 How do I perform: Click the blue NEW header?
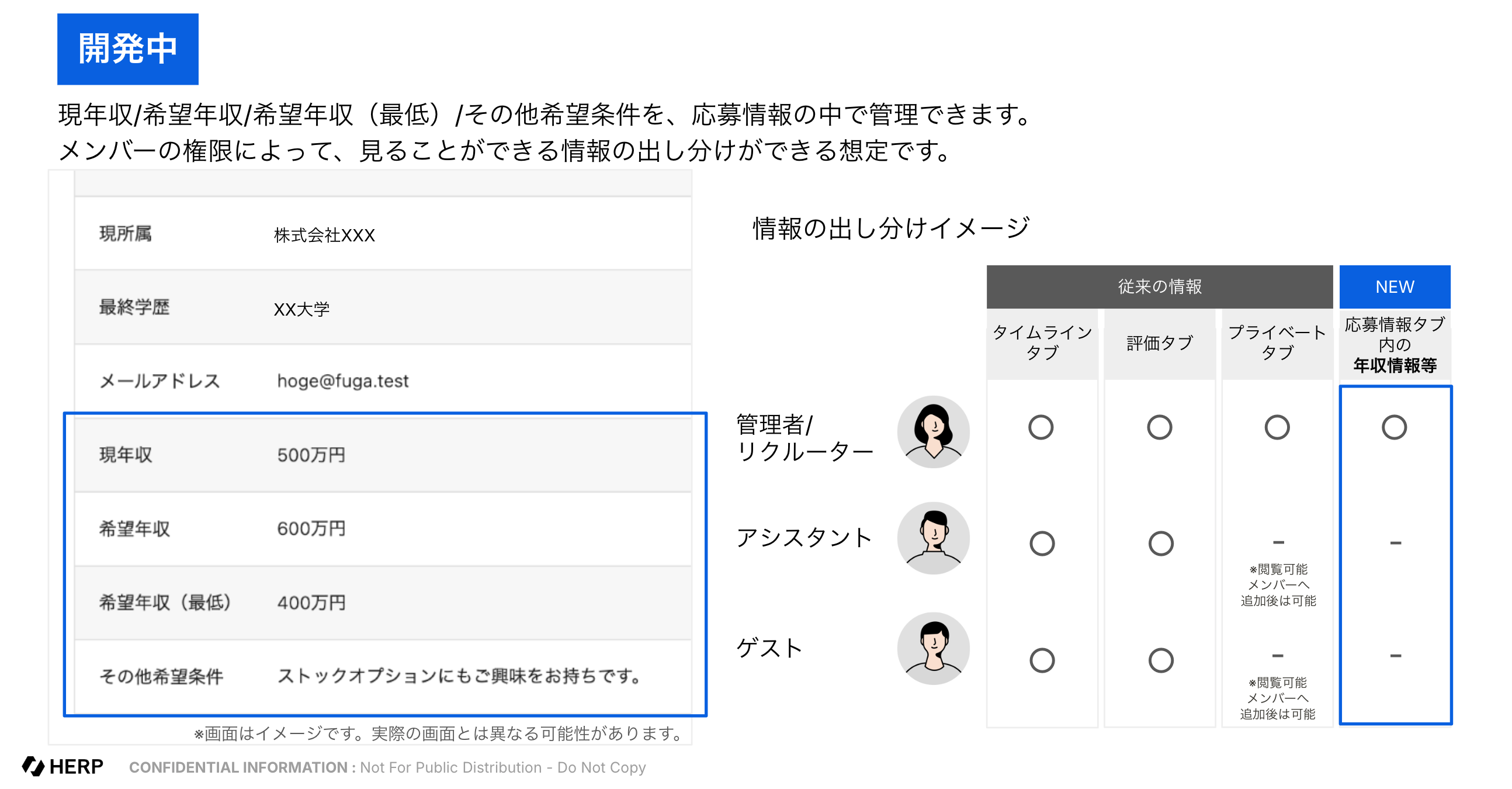1395,286
